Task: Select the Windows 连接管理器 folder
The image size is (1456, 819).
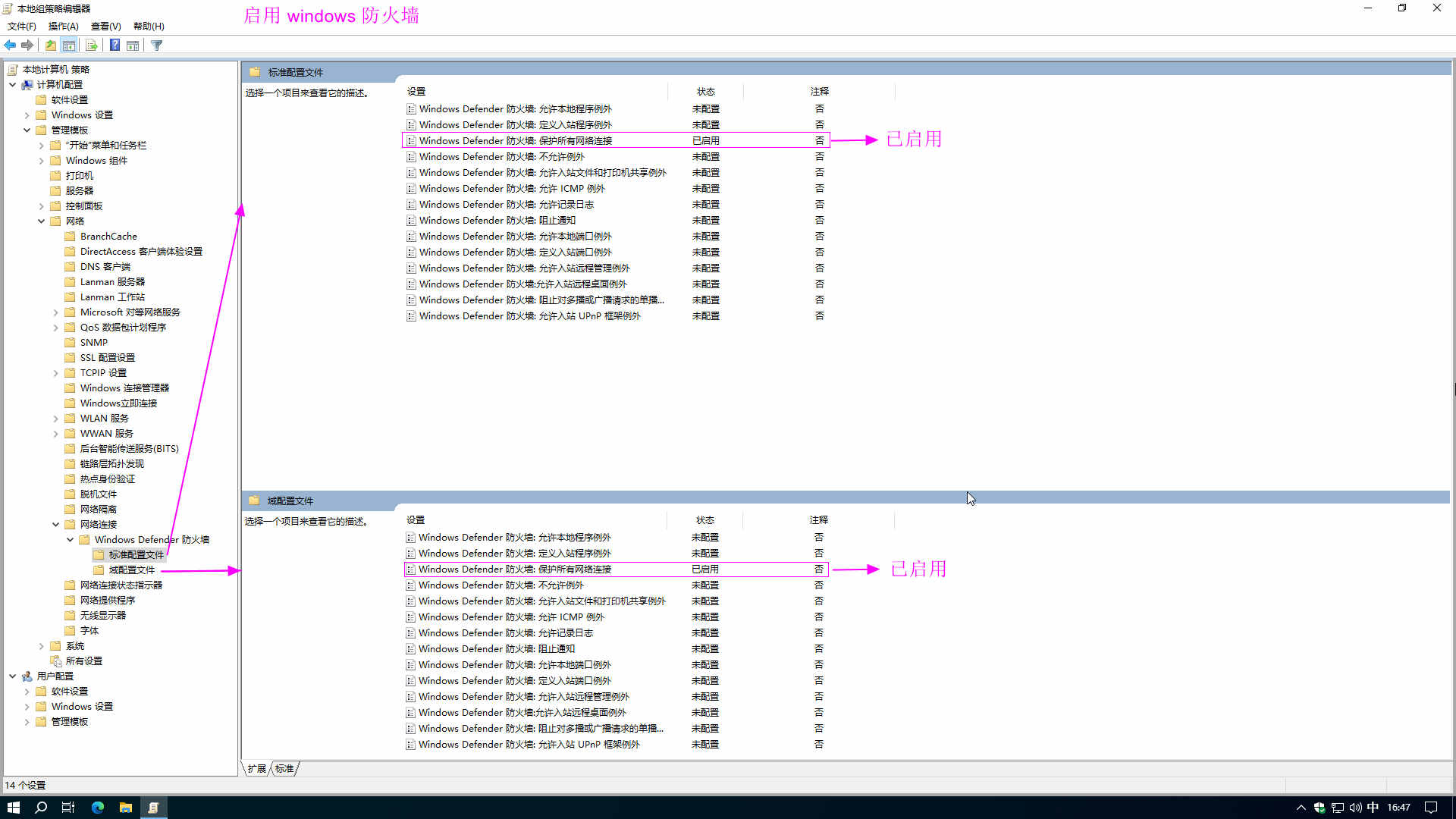Action: [124, 388]
